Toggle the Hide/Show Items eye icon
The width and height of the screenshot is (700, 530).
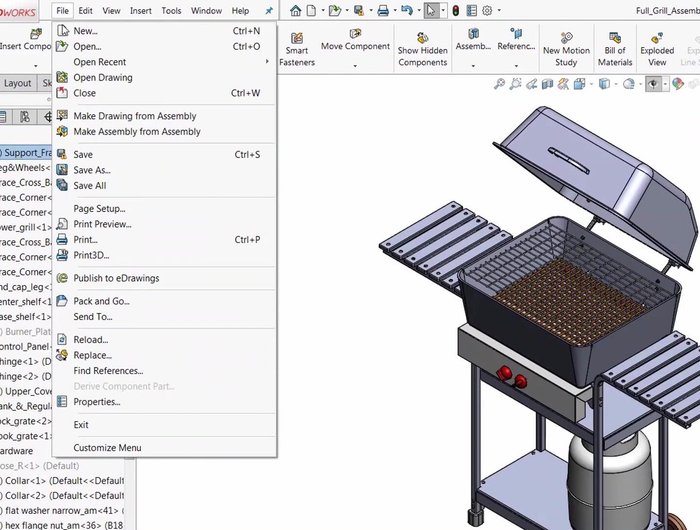[x=653, y=85]
